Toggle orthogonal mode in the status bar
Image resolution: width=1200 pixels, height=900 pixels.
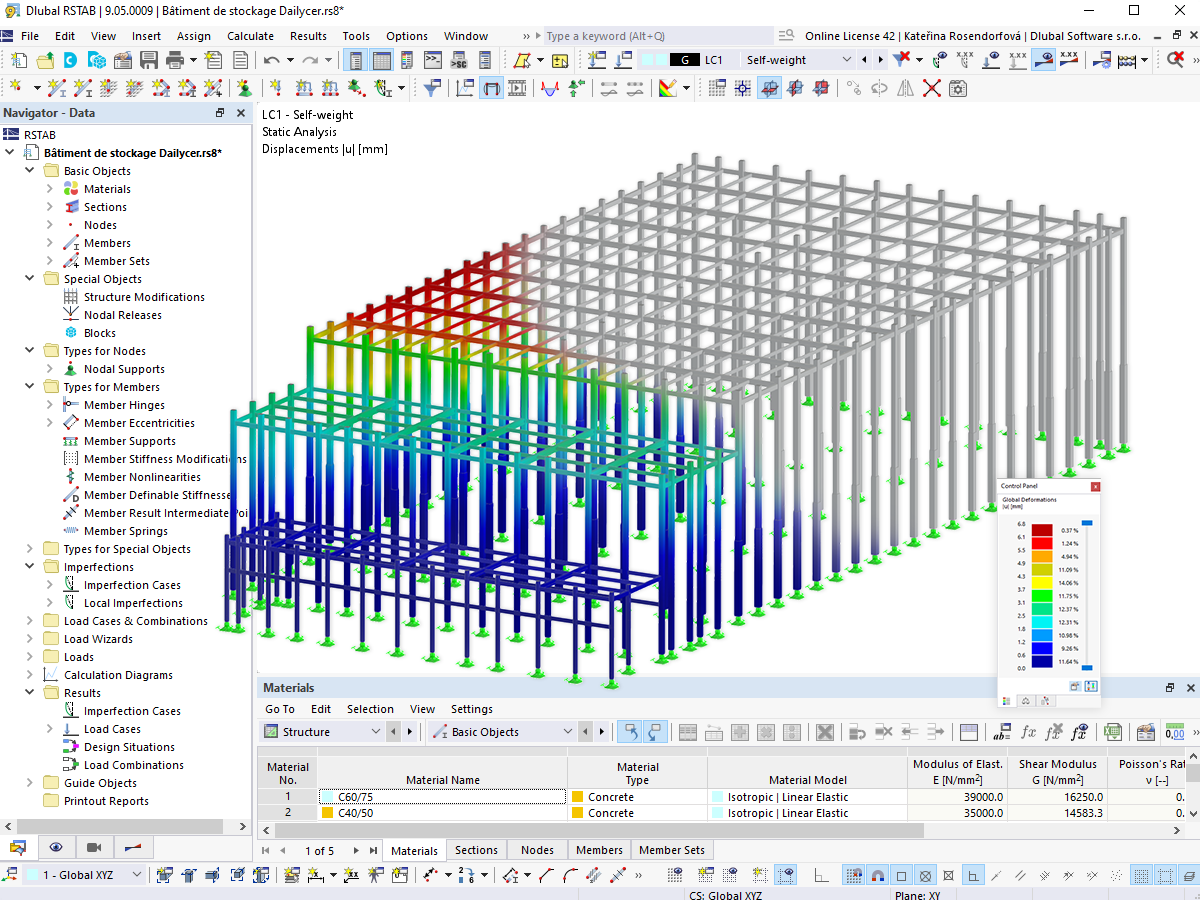click(971, 874)
